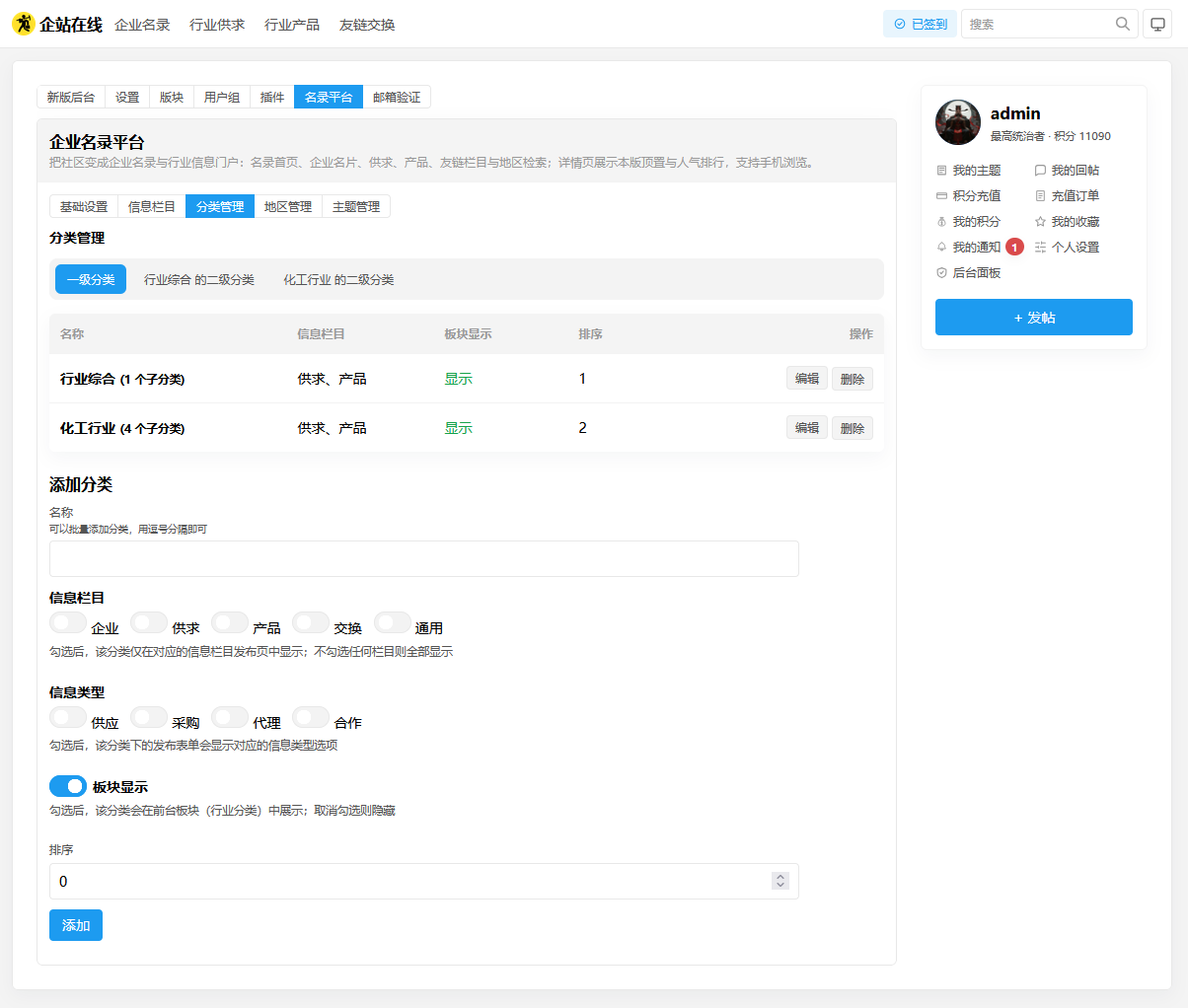Switch to the 名录平台 tab

pos(329,97)
